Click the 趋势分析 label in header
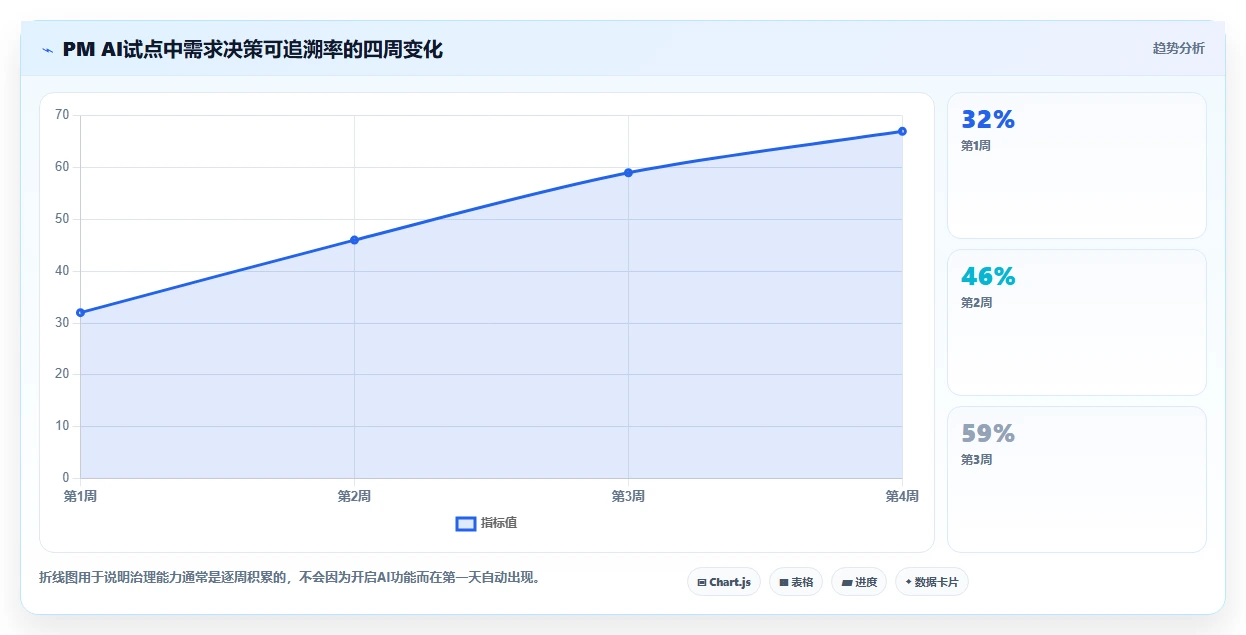The height and width of the screenshot is (635, 1246). pyautogui.click(x=1178, y=48)
